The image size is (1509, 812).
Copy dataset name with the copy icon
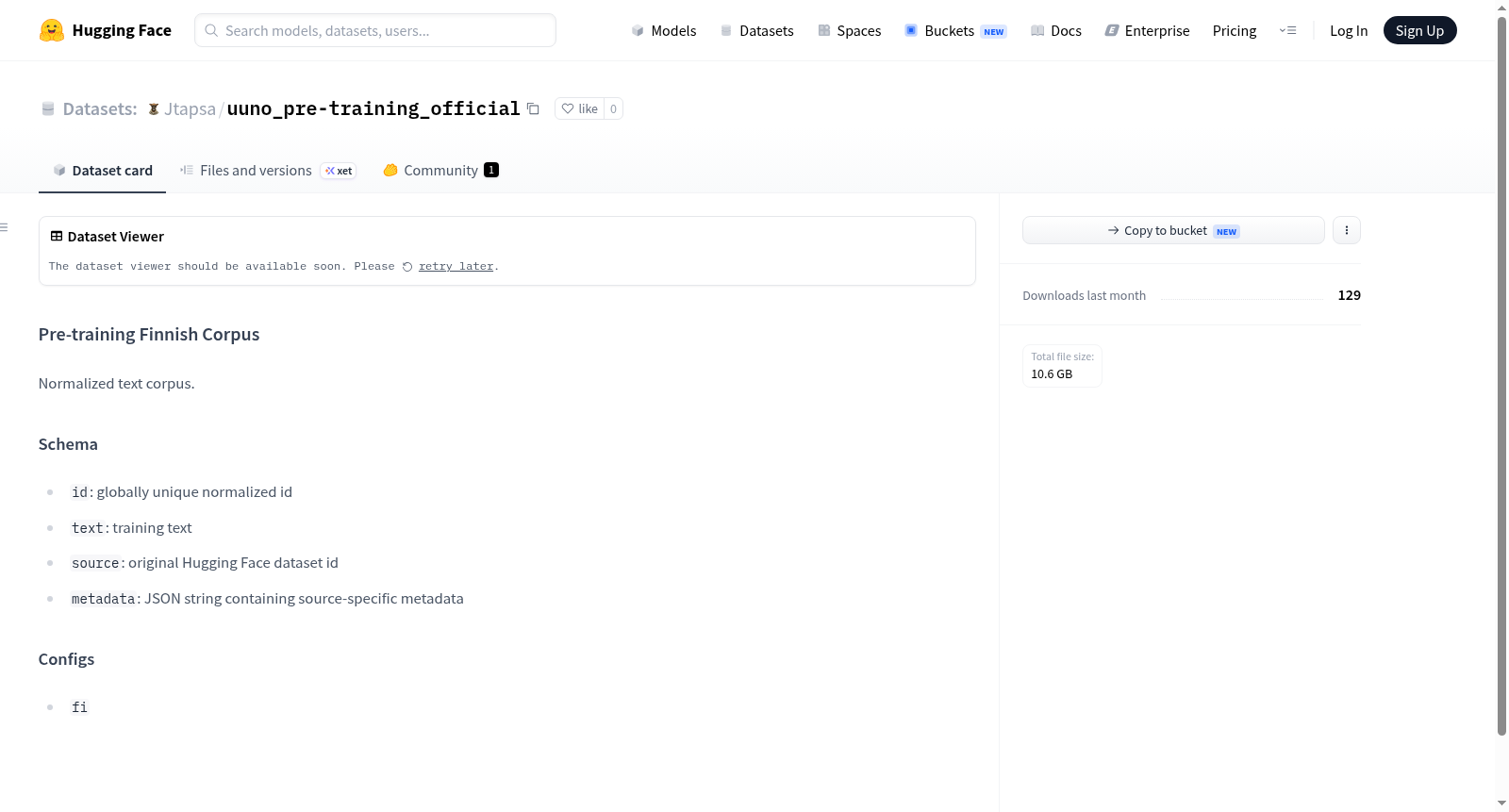pyautogui.click(x=533, y=108)
